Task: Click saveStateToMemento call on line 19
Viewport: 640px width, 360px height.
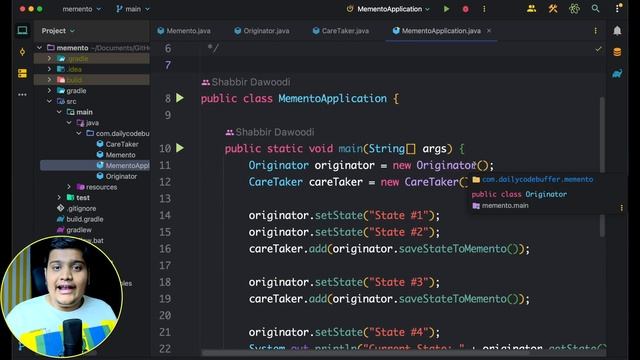Action: click(x=453, y=299)
